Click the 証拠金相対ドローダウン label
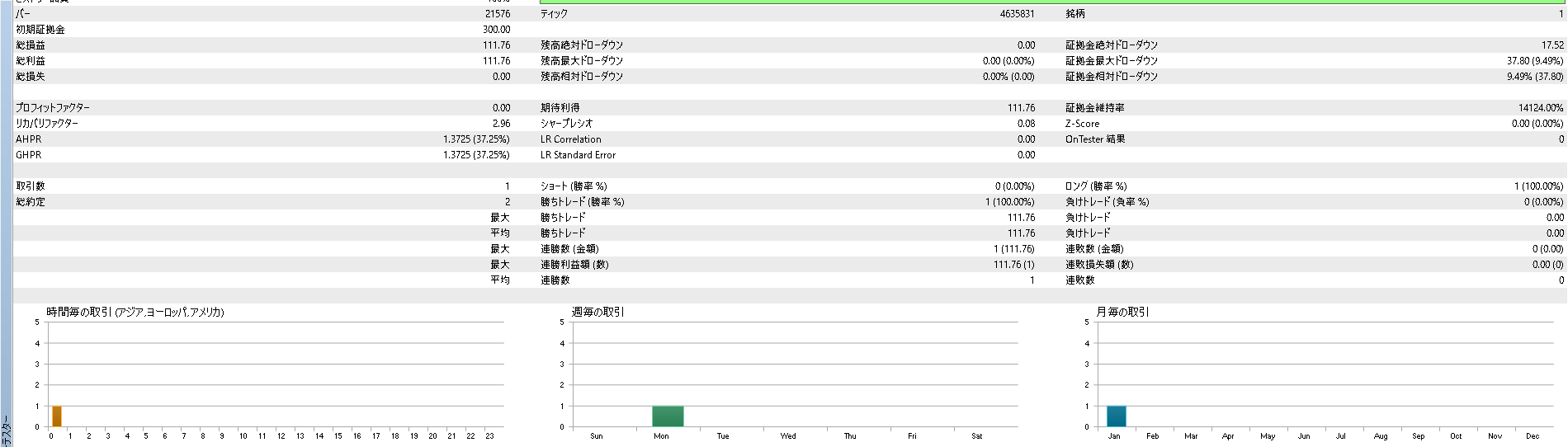This screenshot has width=1568, height=447. coord(1112,77)
